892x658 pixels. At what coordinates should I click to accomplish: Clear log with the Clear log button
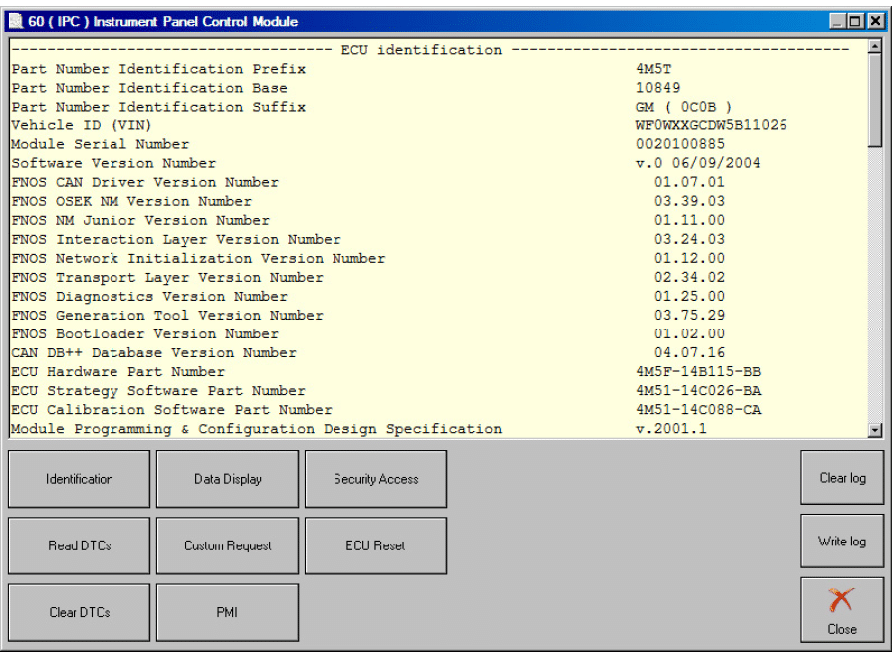pos(842,478)
